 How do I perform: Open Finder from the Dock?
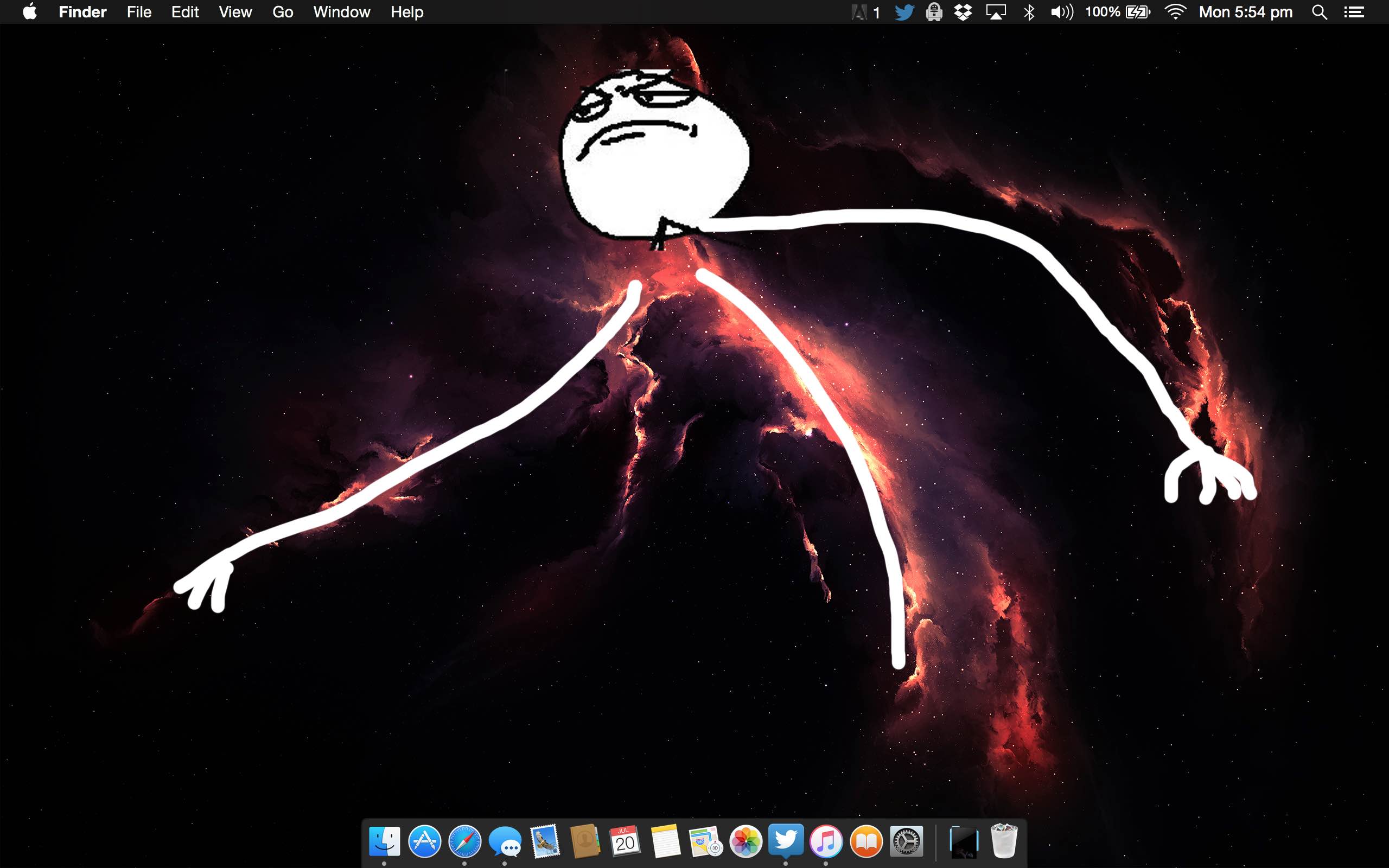[384, 841]
